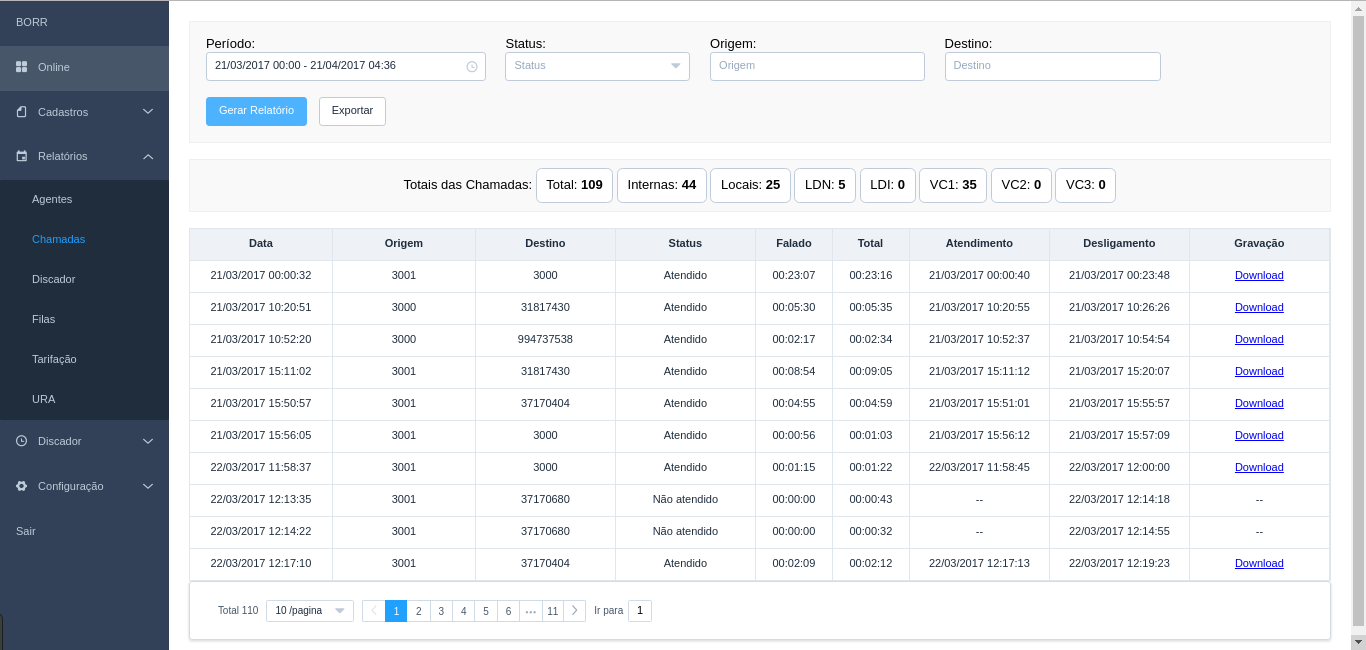1366x650 pixels.
Task: Click the clock icon in Período field
Action: pyautogui.click(x=472, y=67)
